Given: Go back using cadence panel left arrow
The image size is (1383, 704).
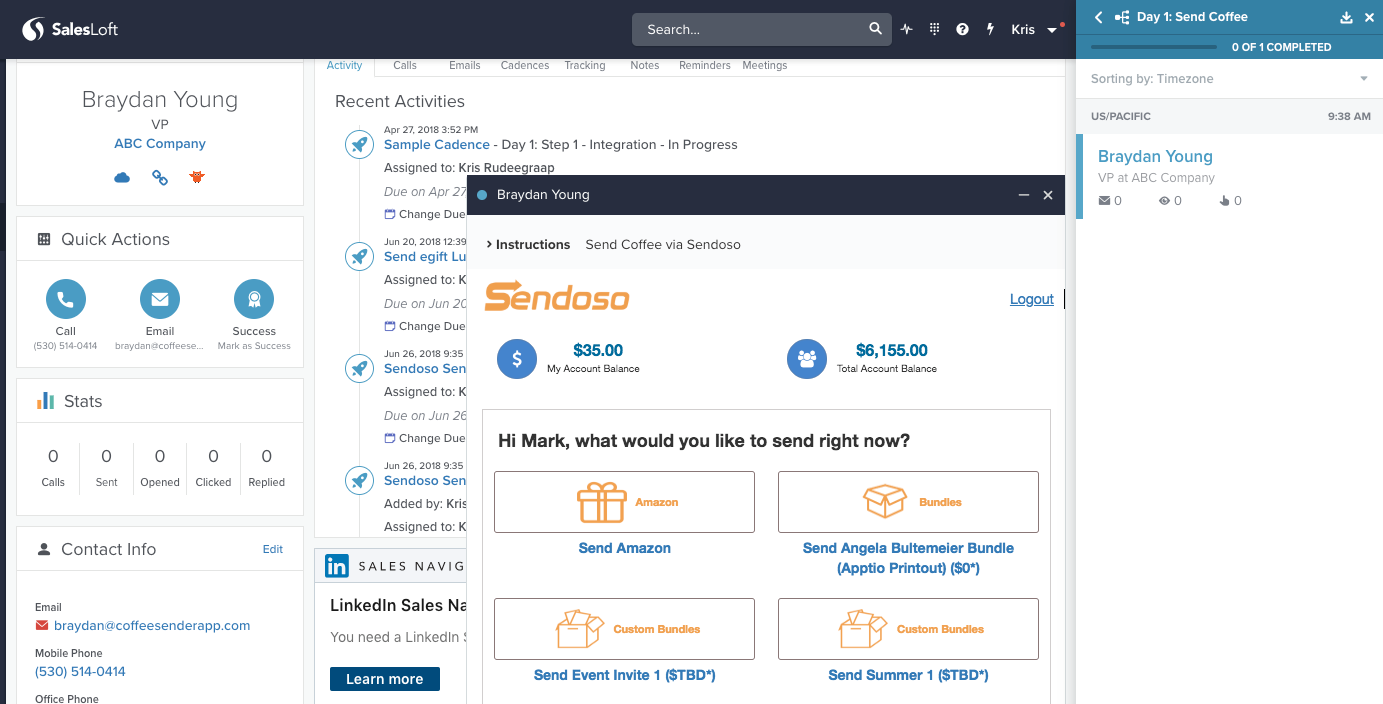Looking at the screenshot, I should [1098, 17].
